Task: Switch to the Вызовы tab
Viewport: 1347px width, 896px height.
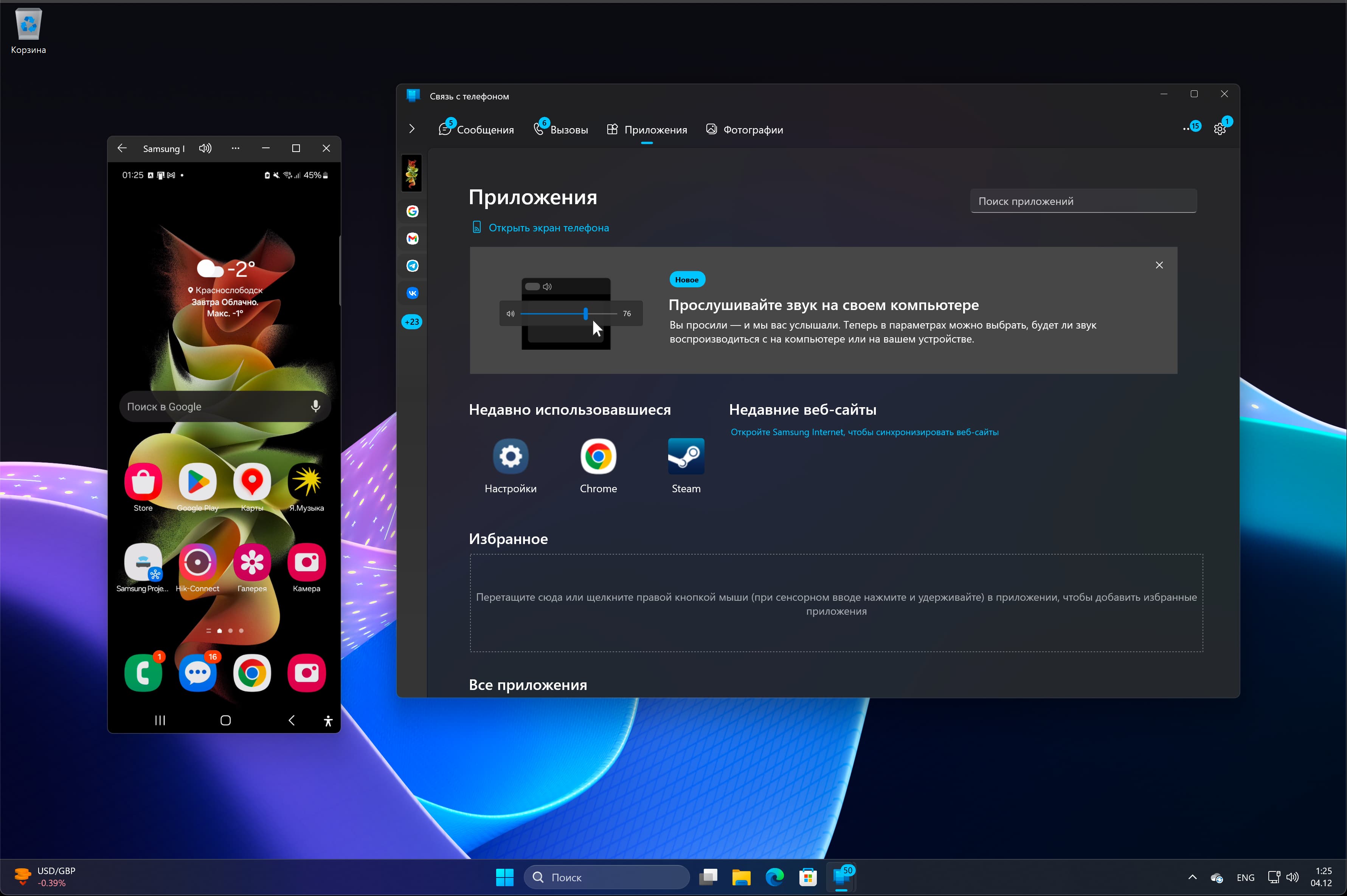Action: (x=561, y=130)
